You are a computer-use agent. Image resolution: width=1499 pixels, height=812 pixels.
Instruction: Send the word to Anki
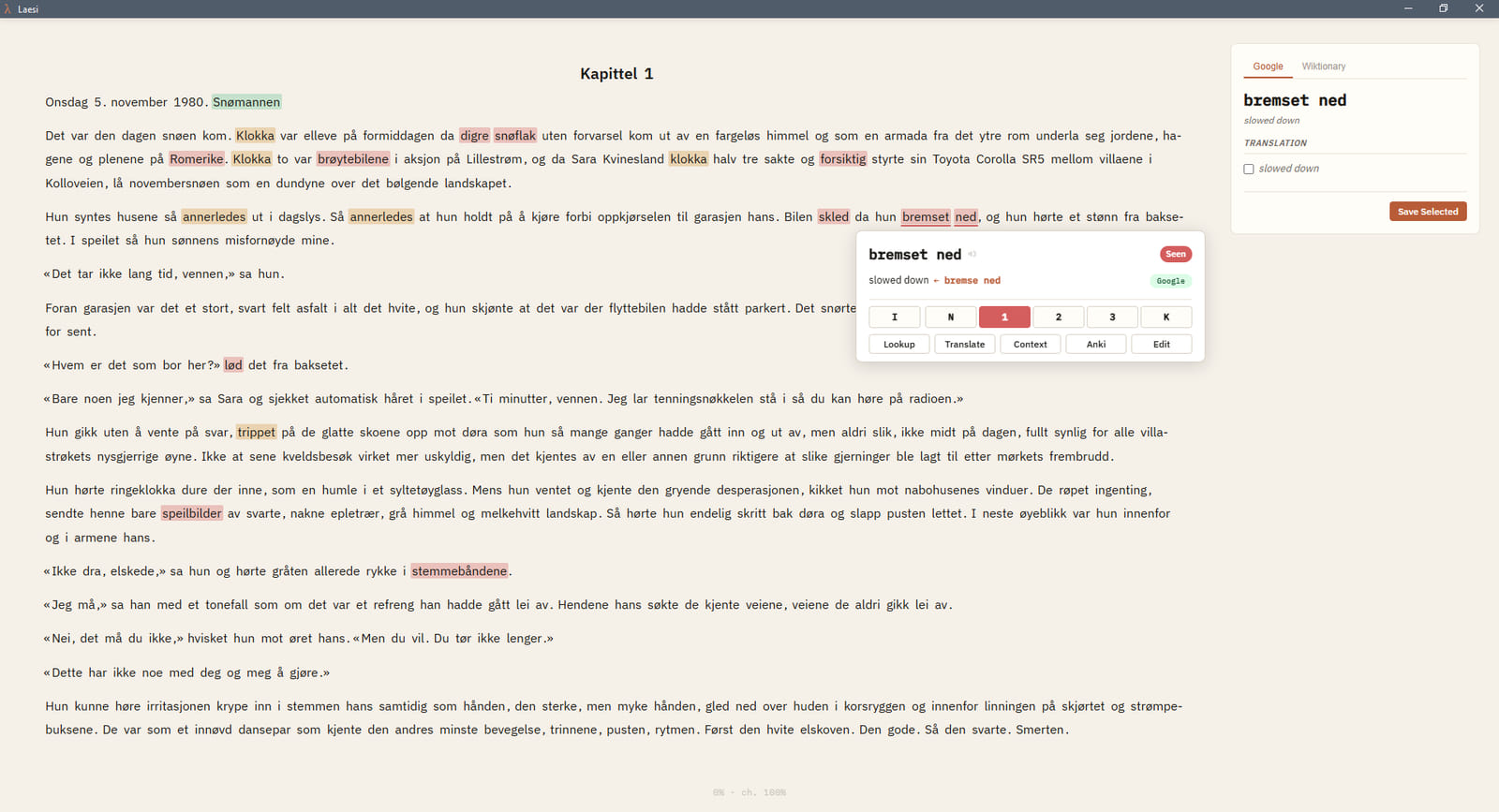[x=1096, y=344]
